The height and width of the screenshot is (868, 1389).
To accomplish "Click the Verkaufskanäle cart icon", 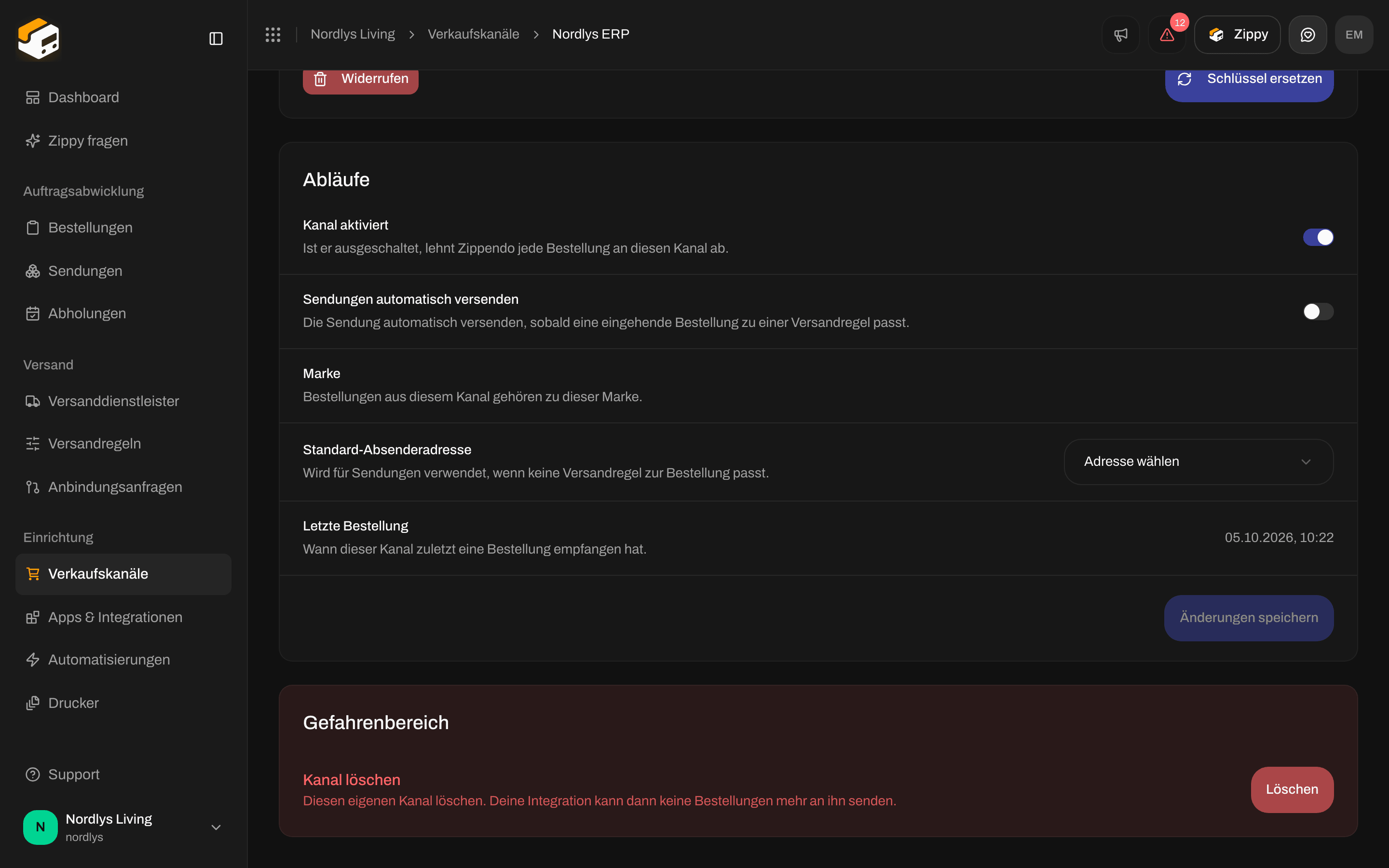I will click(33, 574).
